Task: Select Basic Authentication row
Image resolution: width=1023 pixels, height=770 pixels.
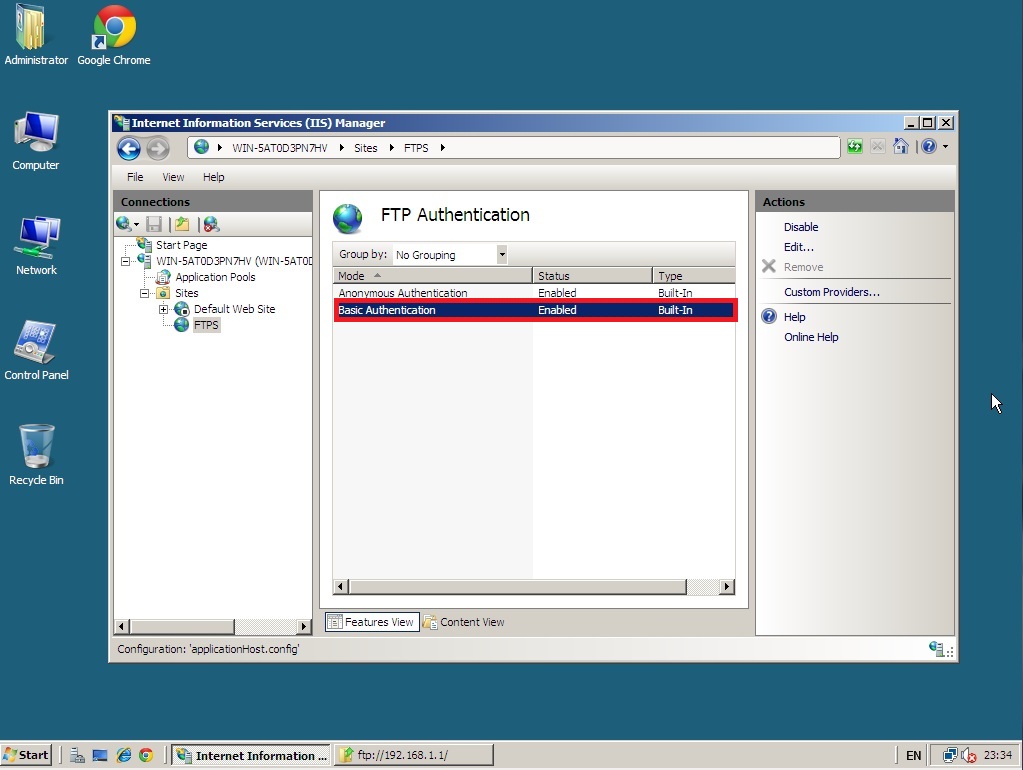Action: (534, 310)
